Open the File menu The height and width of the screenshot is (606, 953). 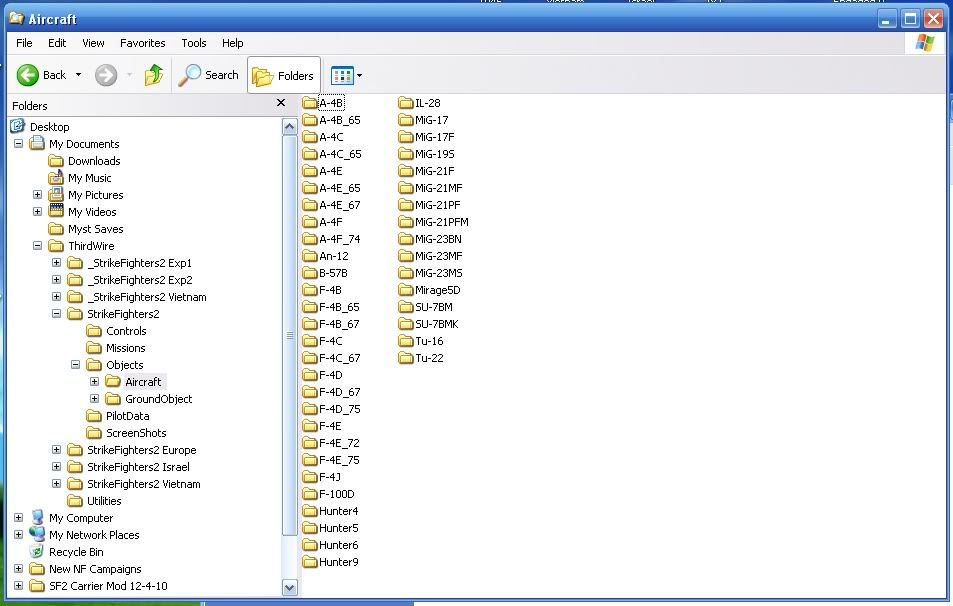tap(24, 43)
